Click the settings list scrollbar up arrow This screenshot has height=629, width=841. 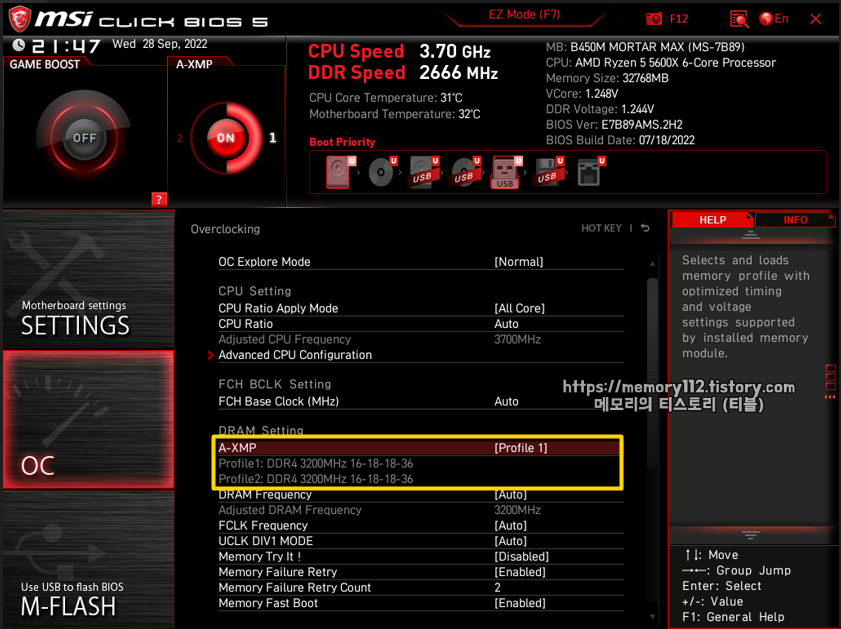pyautogui.click(x=652, y=263)
